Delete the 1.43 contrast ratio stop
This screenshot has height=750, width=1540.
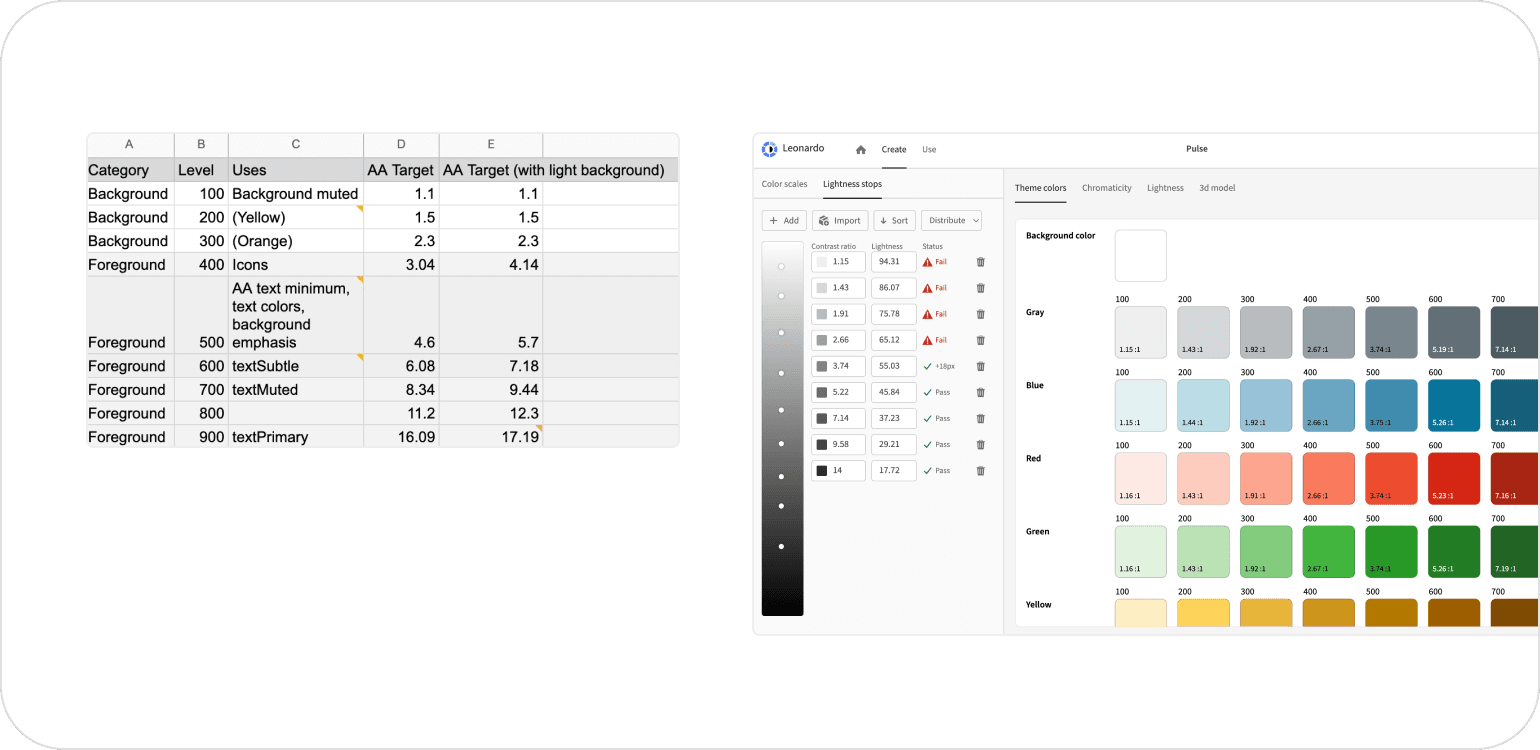(980, 288)
